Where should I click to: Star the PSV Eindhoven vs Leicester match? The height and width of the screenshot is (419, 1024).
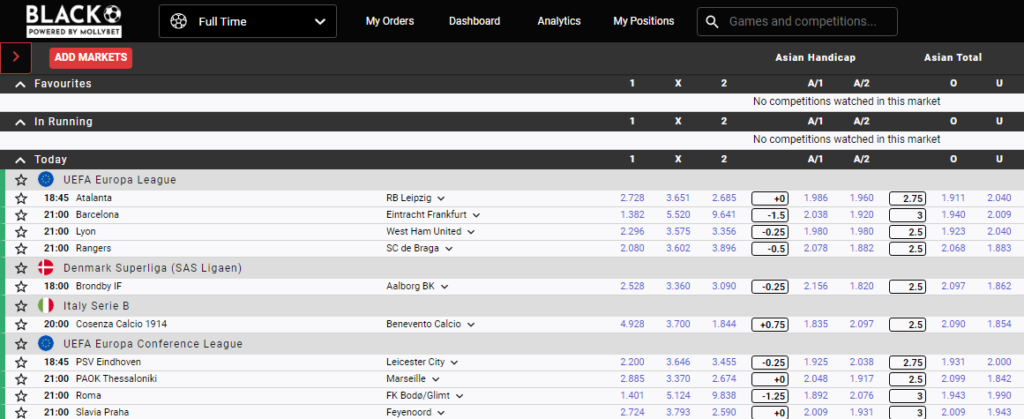pos(21,362)
